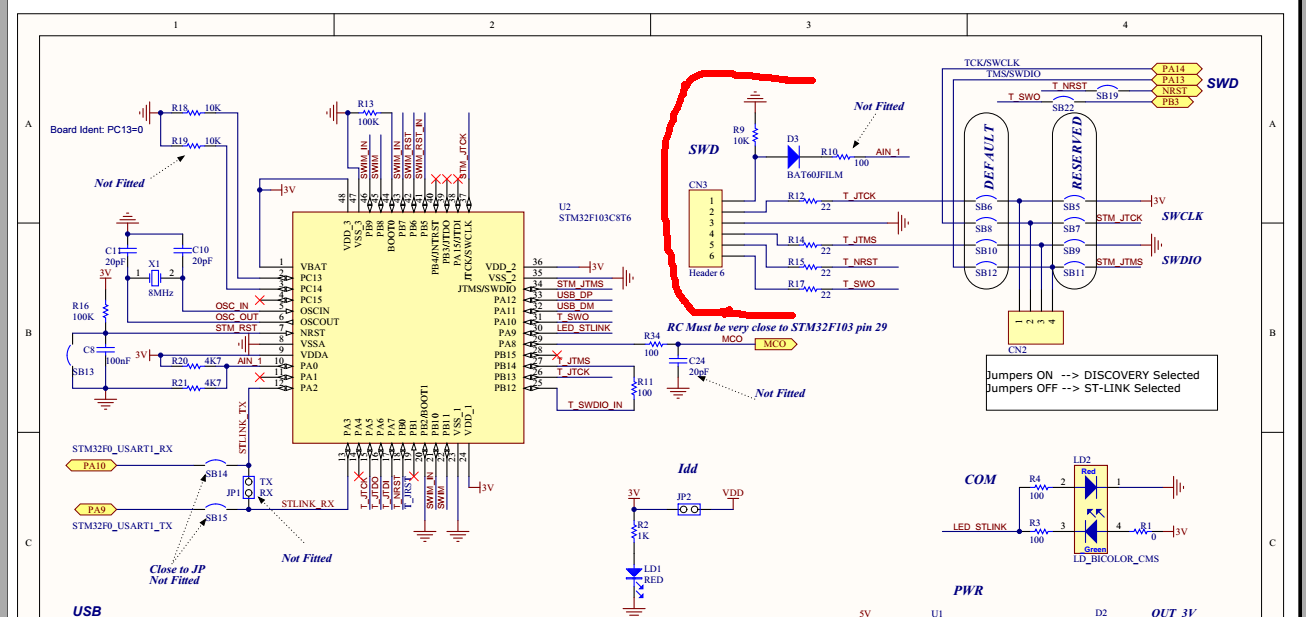Image resolution: width=1306 pixels, height=617 pixels.
Task: Select the TMS/SWDIO net label
Action: click(1014, 74)
